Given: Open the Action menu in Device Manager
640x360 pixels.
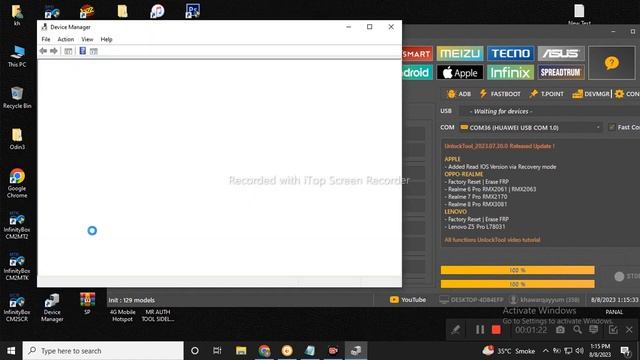Looking at the screenshot, I should coord(66,39).
